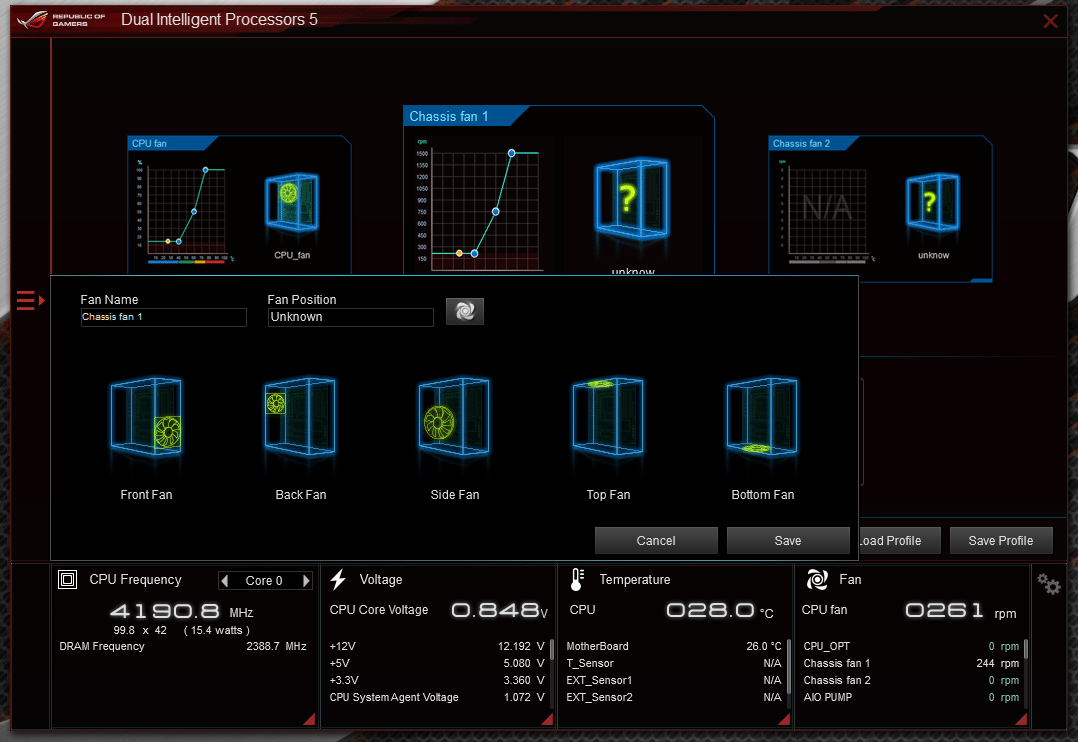The image size is (1078, 742).
Task: Expand the CPU Frequency panel corner
Action: [x=310, y=719]
